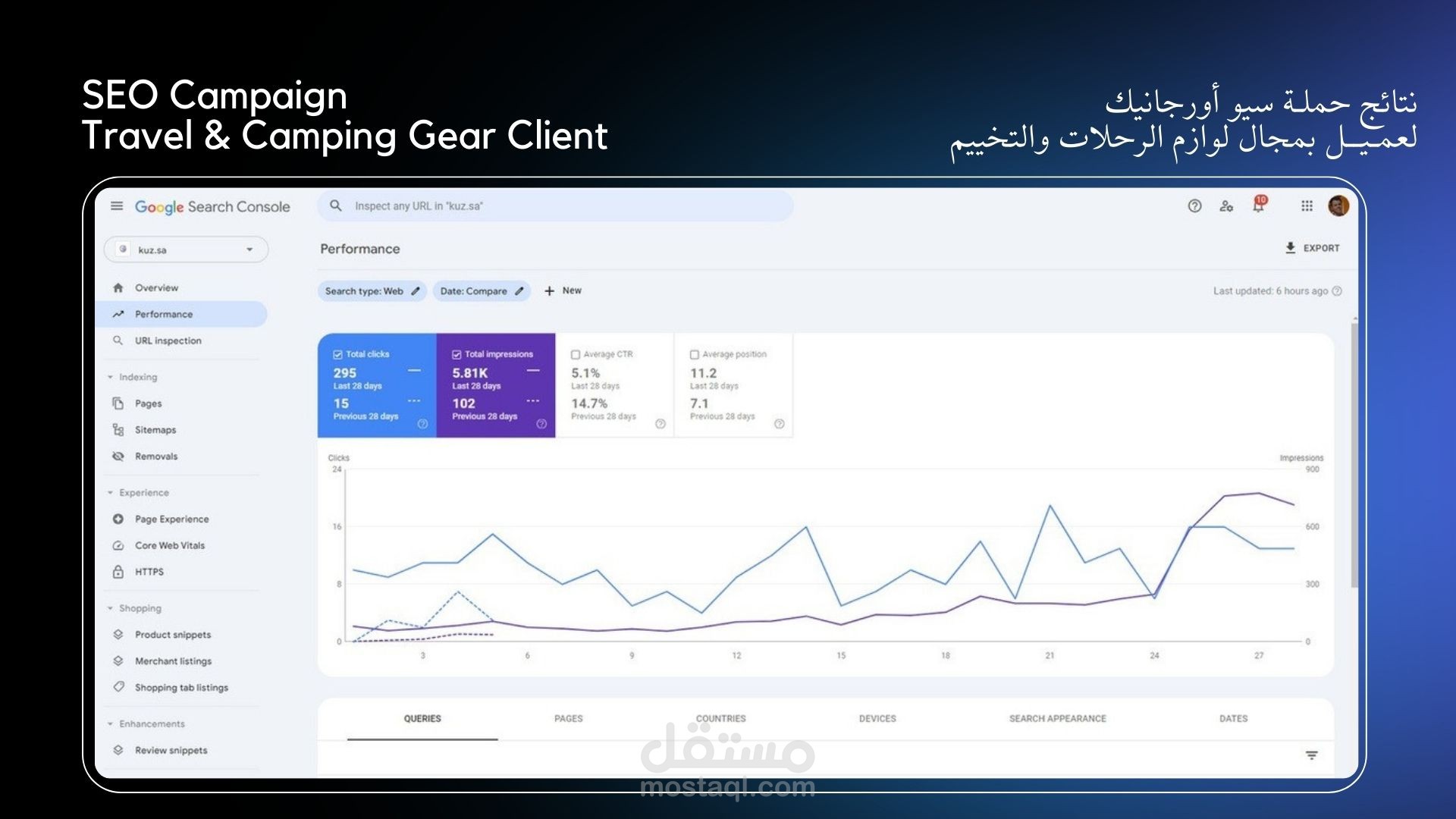Viewport: 1456px width, 819px height.
Task: Open the Google apps grid icon
Action: coord(1307,206)
